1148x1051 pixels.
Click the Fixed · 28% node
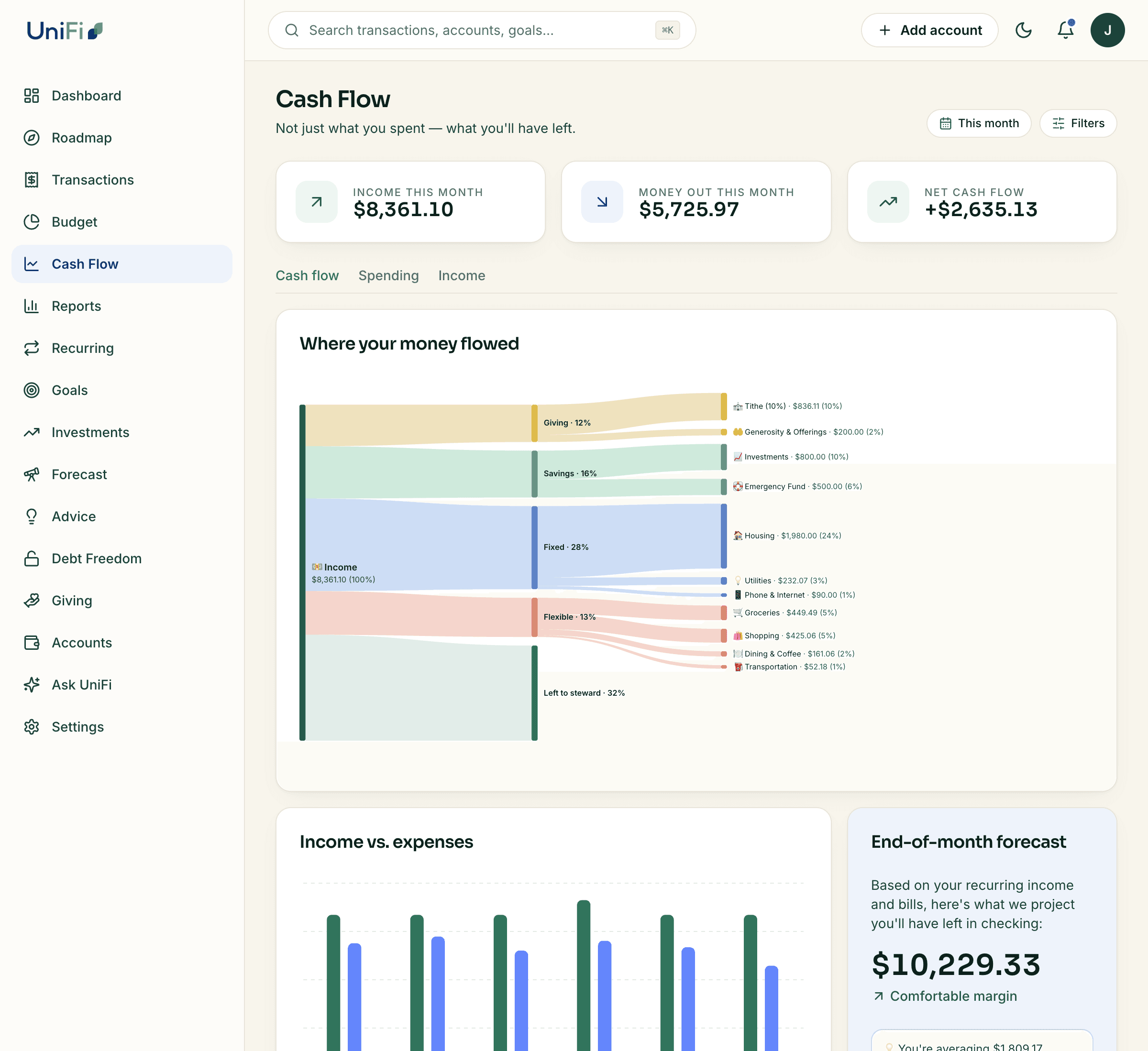[534, 547]
